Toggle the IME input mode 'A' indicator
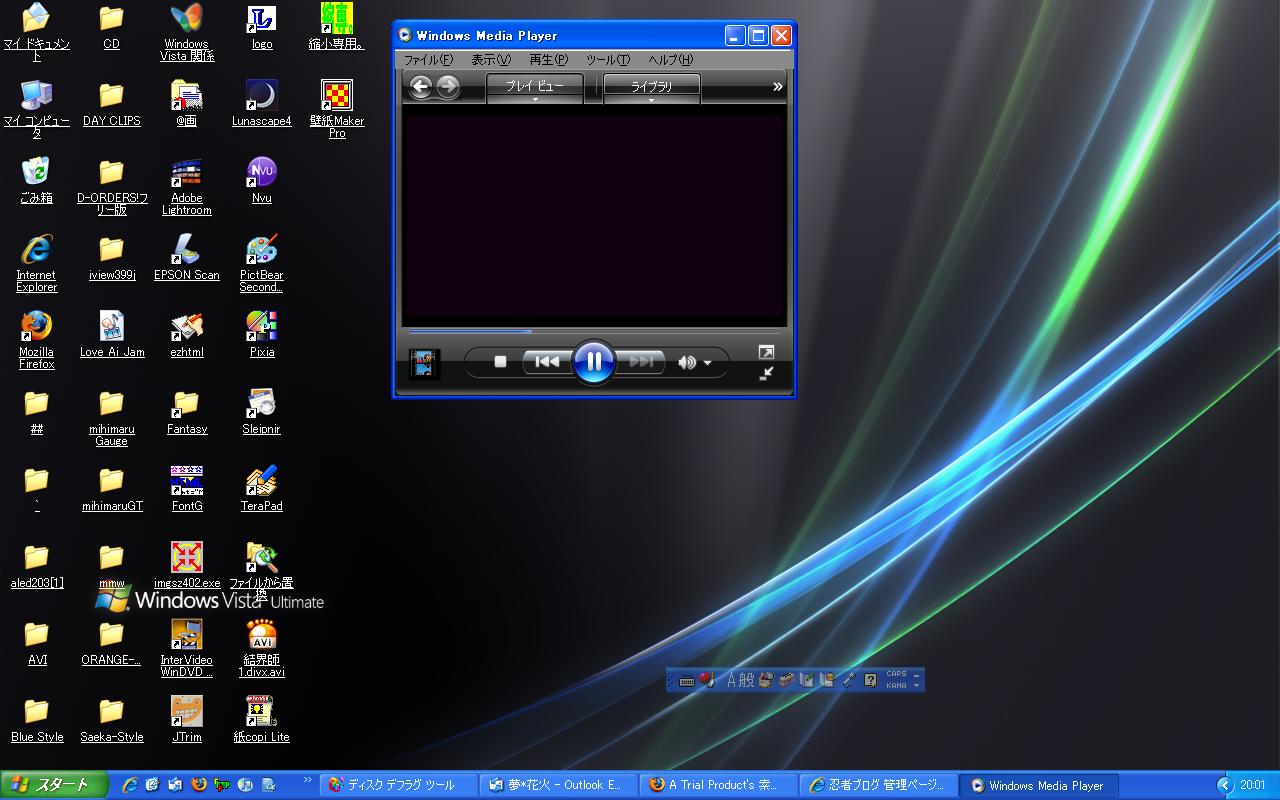Image resolution: width=1280 pixels, height=800 pixels. coord(732,680)
